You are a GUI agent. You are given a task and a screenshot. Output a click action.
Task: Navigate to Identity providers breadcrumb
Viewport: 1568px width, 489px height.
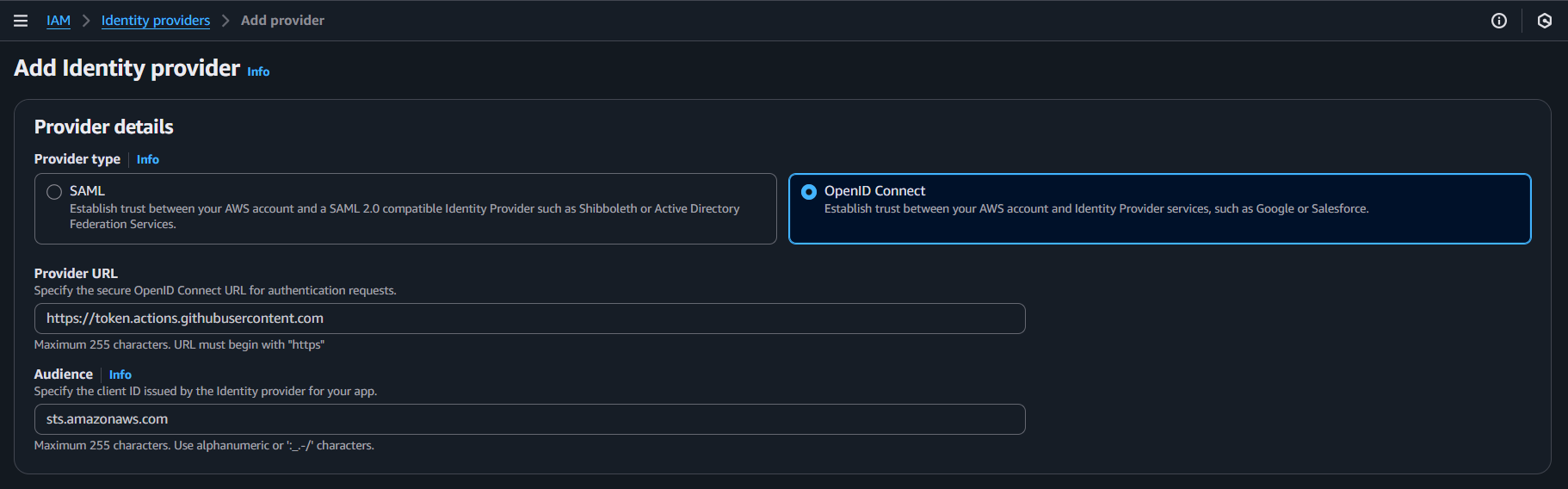[x=156, y=21]
